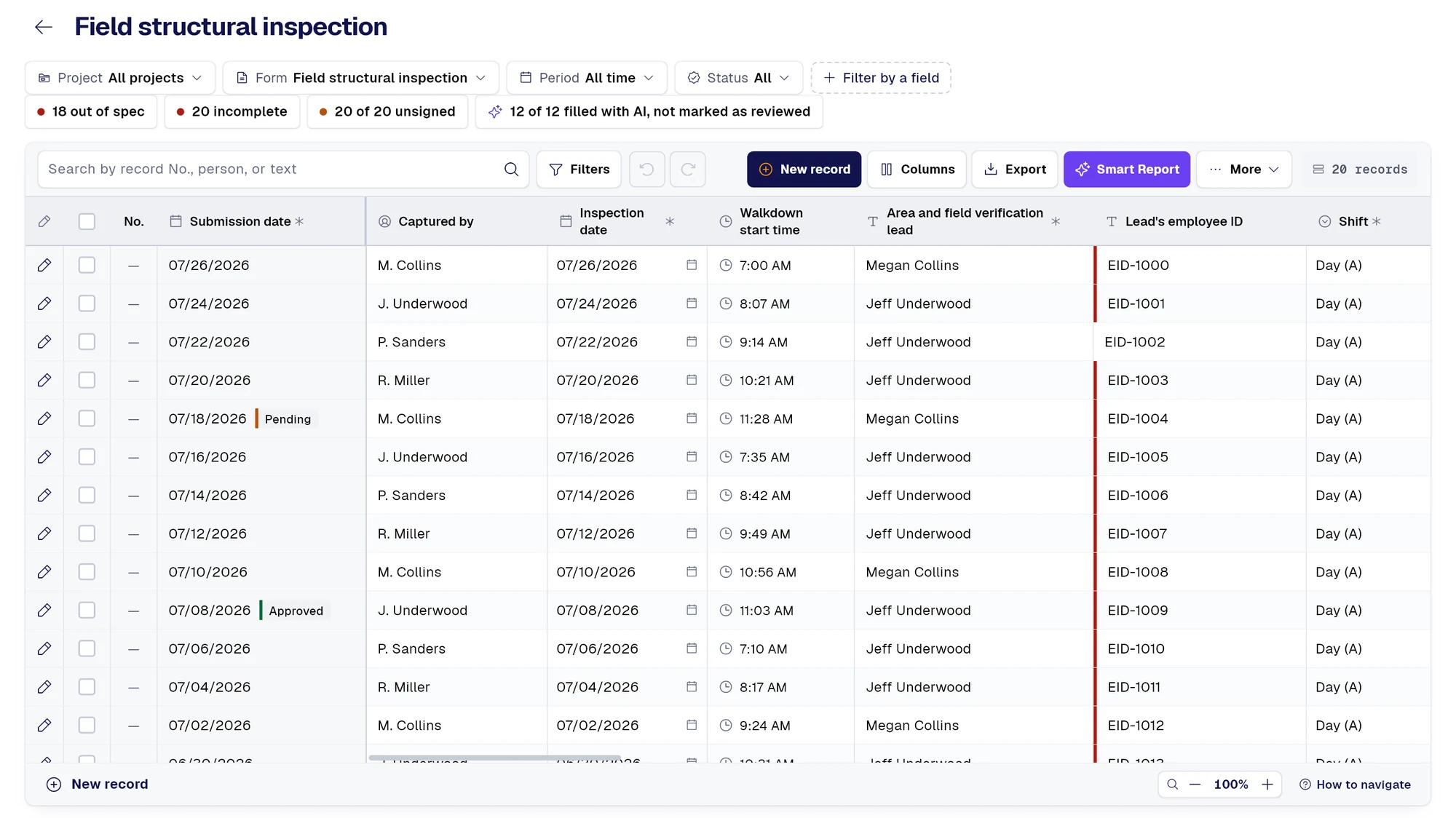1456x818 pixels.
Task: Click clock icon beside 10:21 AM
Action: click(x=725, y=380)
